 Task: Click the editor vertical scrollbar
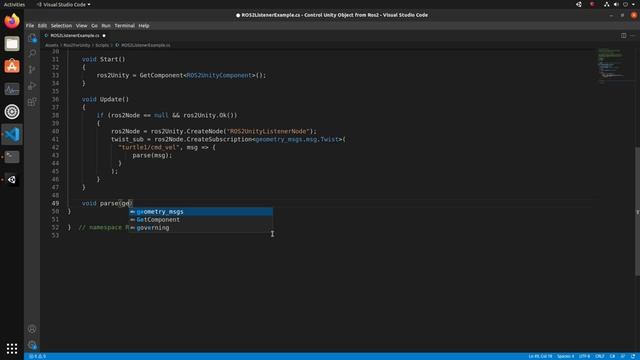(637, 211)
